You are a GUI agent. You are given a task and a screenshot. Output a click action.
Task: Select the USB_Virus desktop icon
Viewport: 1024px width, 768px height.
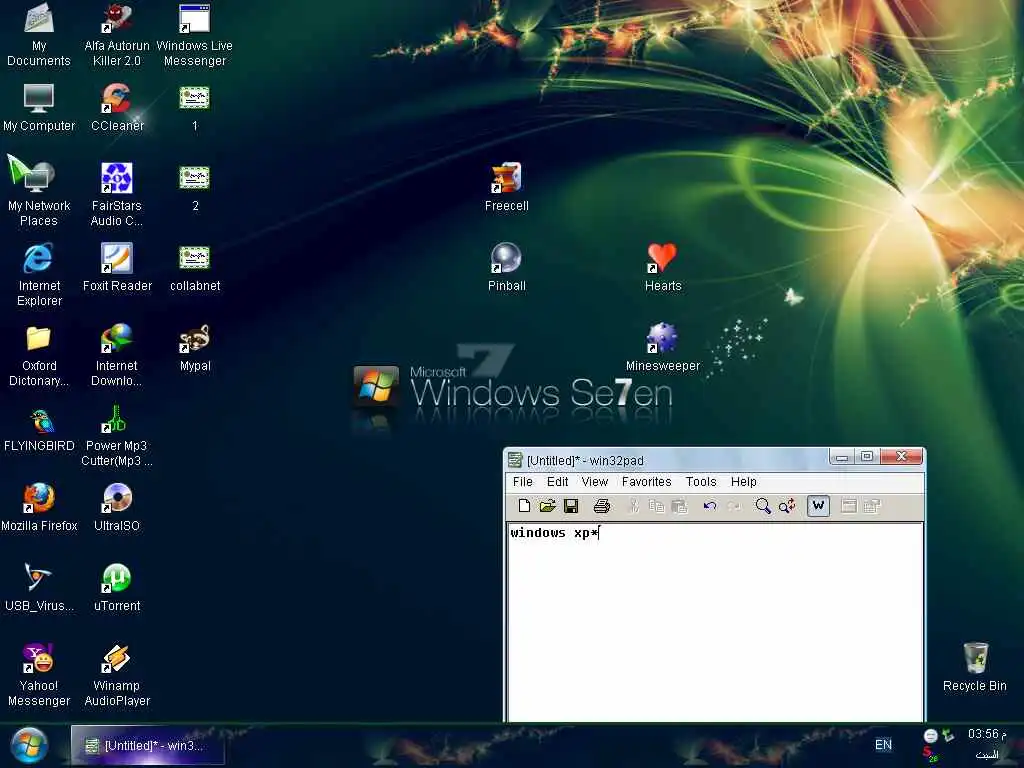(39, 588)
